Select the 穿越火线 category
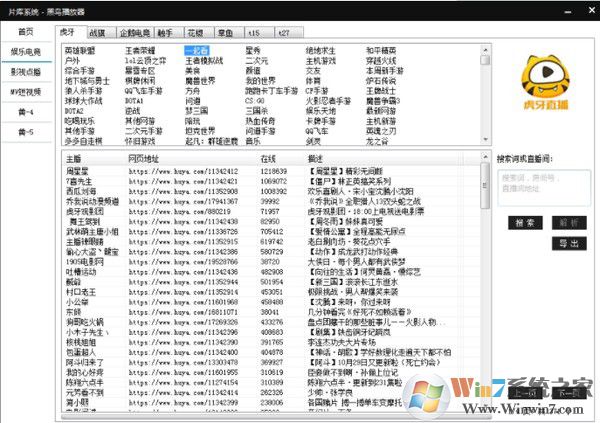The height and width of the screenshot is (423, 600). click(381, 60)
